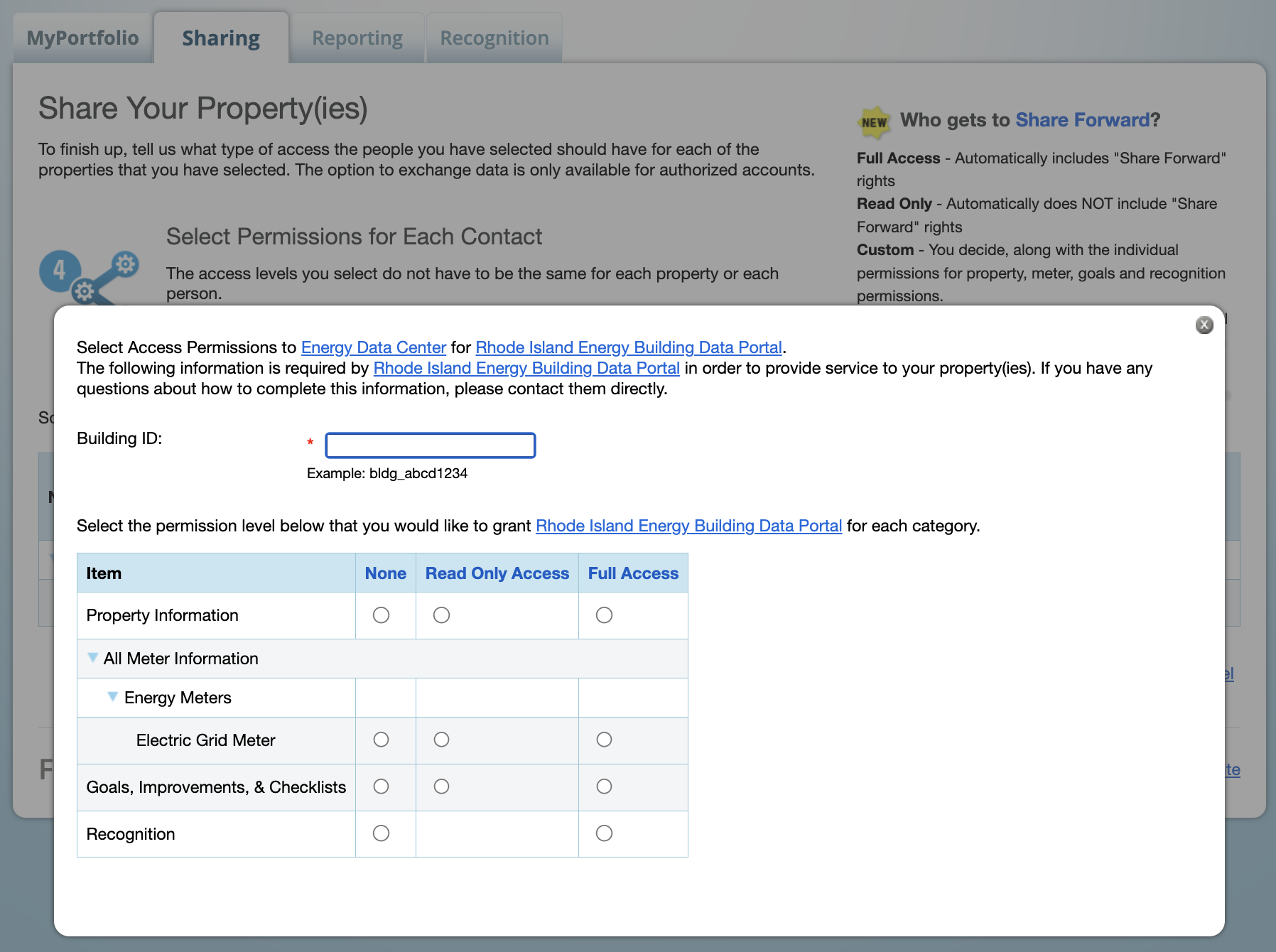Screen dimensions: 1276x952
Task: Click 'Select Permissions for Each Contact' heading
Action: coord(354,237)
